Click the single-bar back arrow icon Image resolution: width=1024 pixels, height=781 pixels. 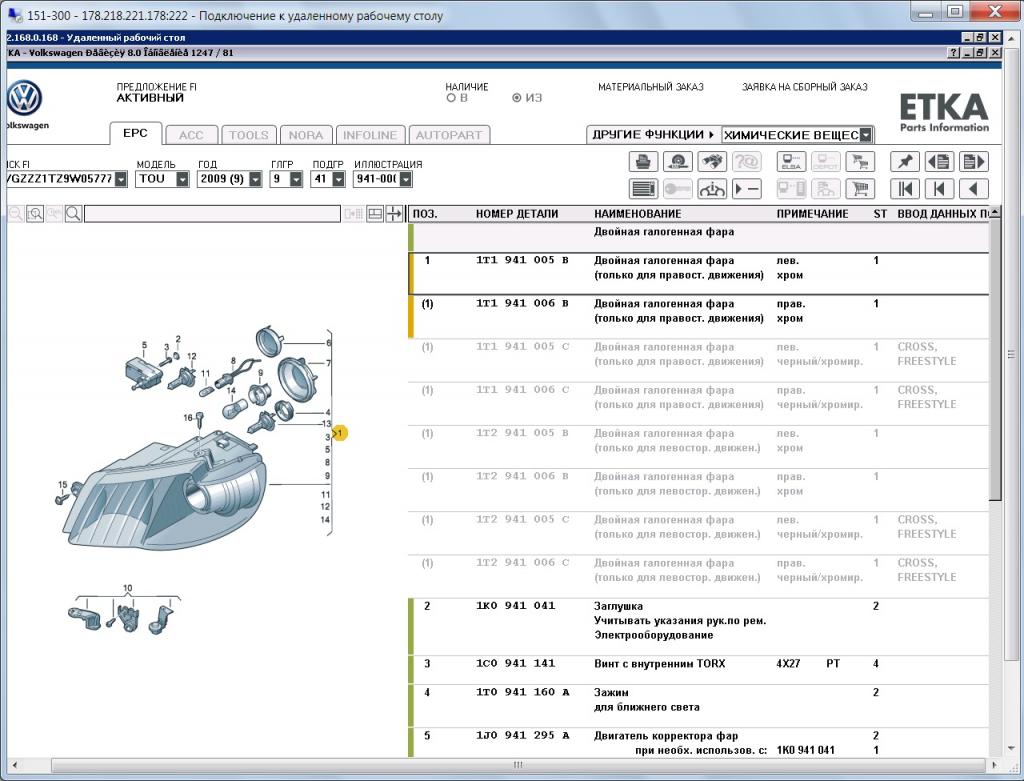pyautogui.click(x=939, y=189)
